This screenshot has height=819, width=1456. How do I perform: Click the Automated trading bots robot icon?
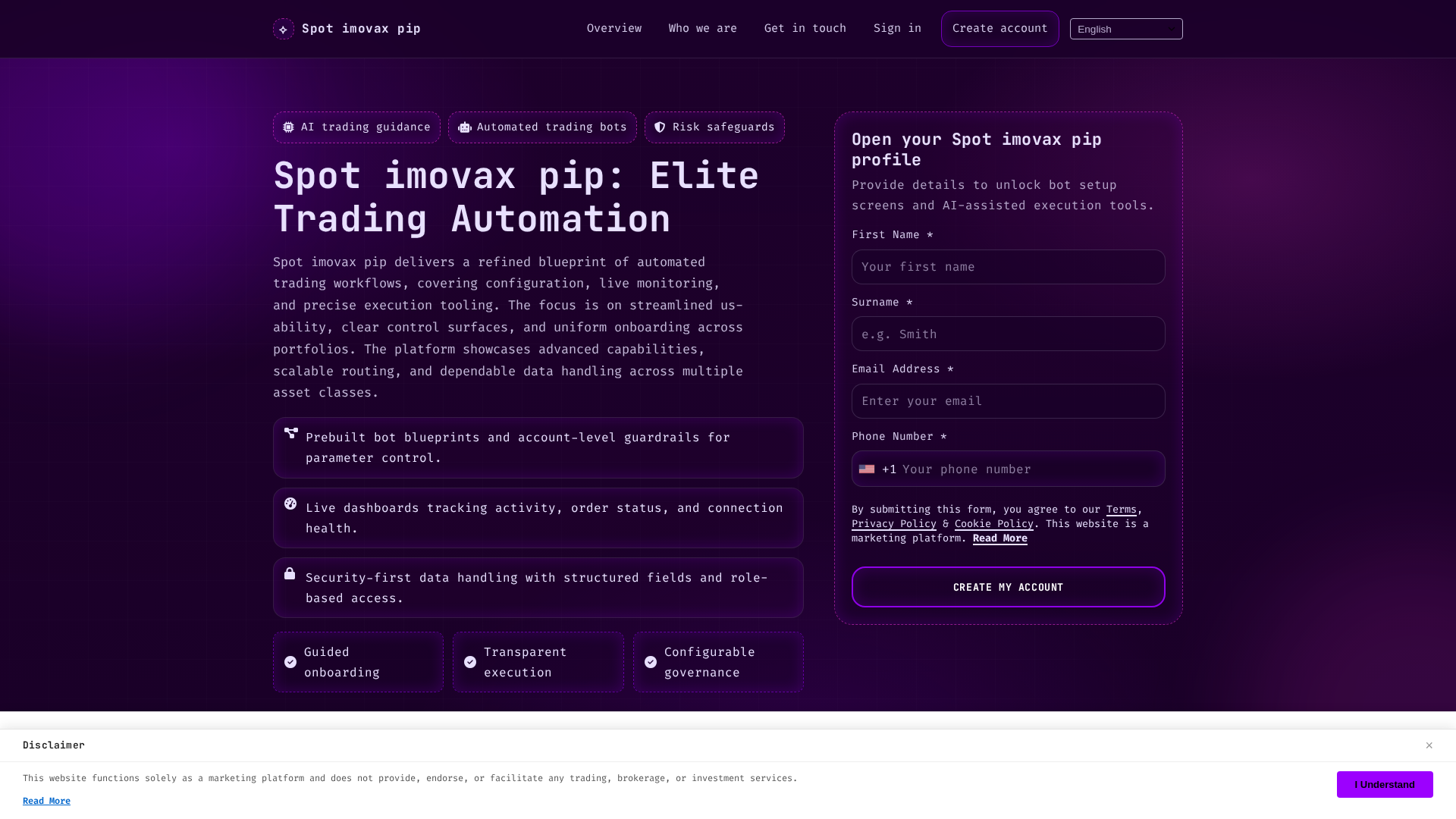pyautogui.click(x=465, y=127)
